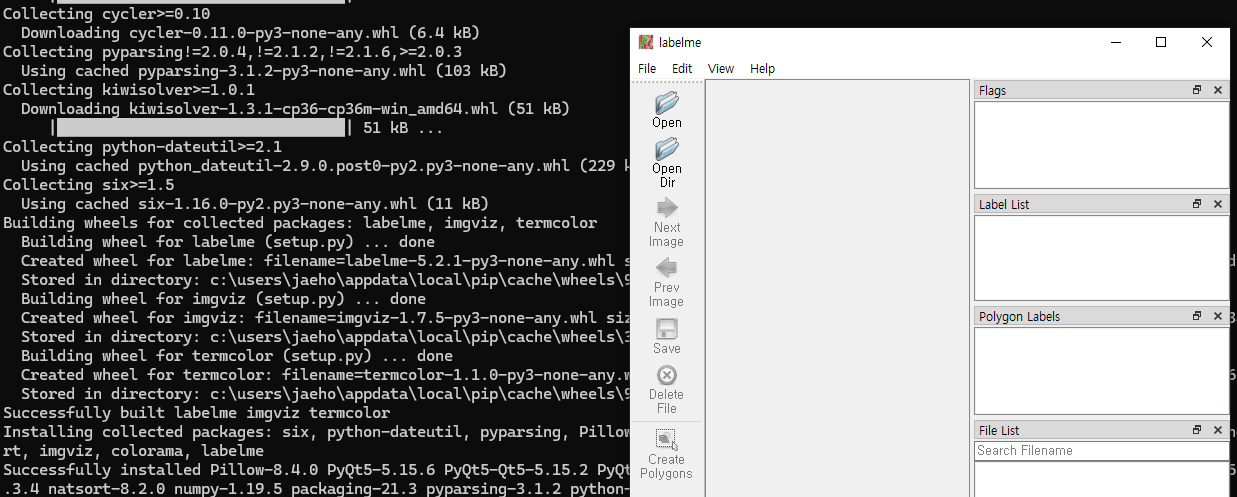
Task: Click the Search Filename input field
Action: coord(1101,451)
